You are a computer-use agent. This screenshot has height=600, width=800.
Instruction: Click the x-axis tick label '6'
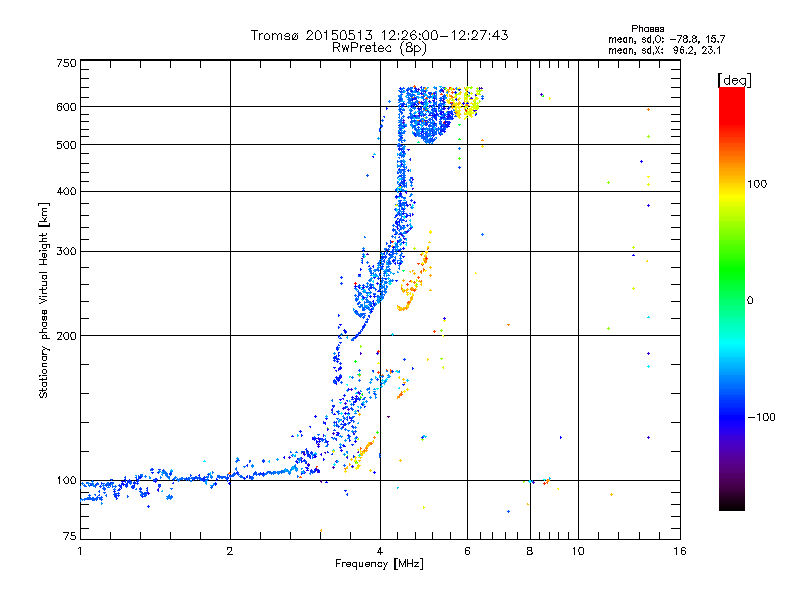pyautogui.click(x=467, y=551)
